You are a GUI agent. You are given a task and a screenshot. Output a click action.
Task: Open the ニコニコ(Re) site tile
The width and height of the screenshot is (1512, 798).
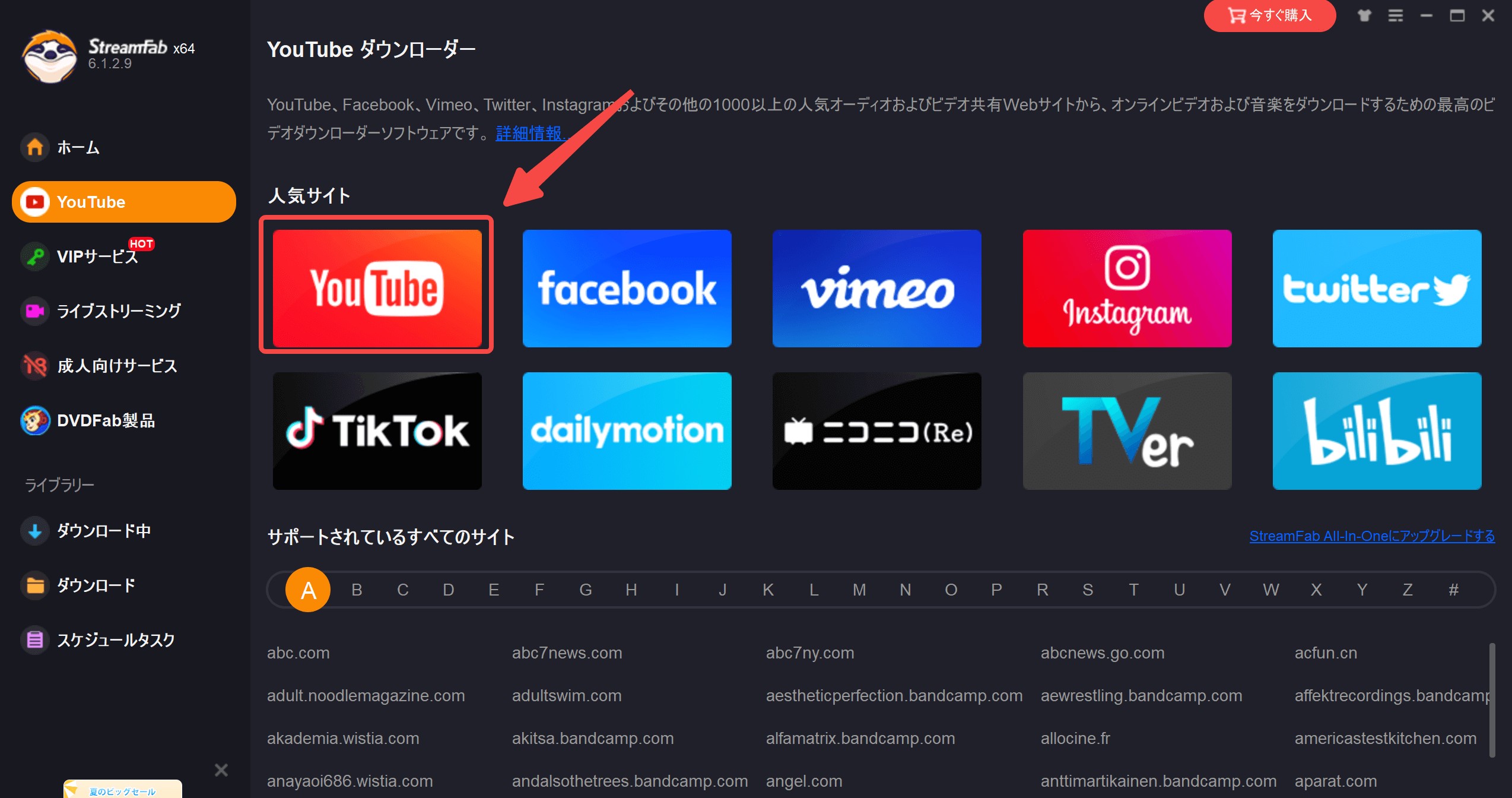[x=877, y=430]
